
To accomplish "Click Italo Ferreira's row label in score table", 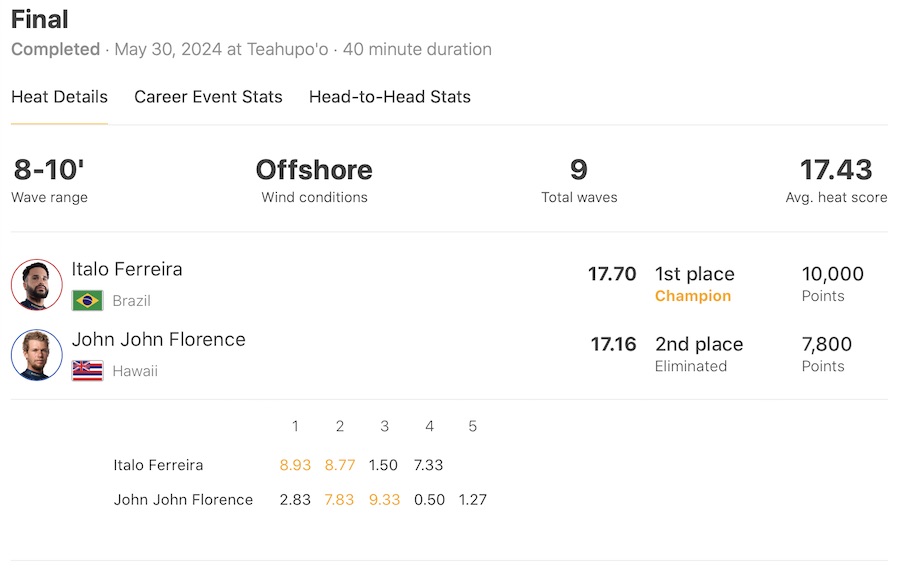I will [158, 465].
